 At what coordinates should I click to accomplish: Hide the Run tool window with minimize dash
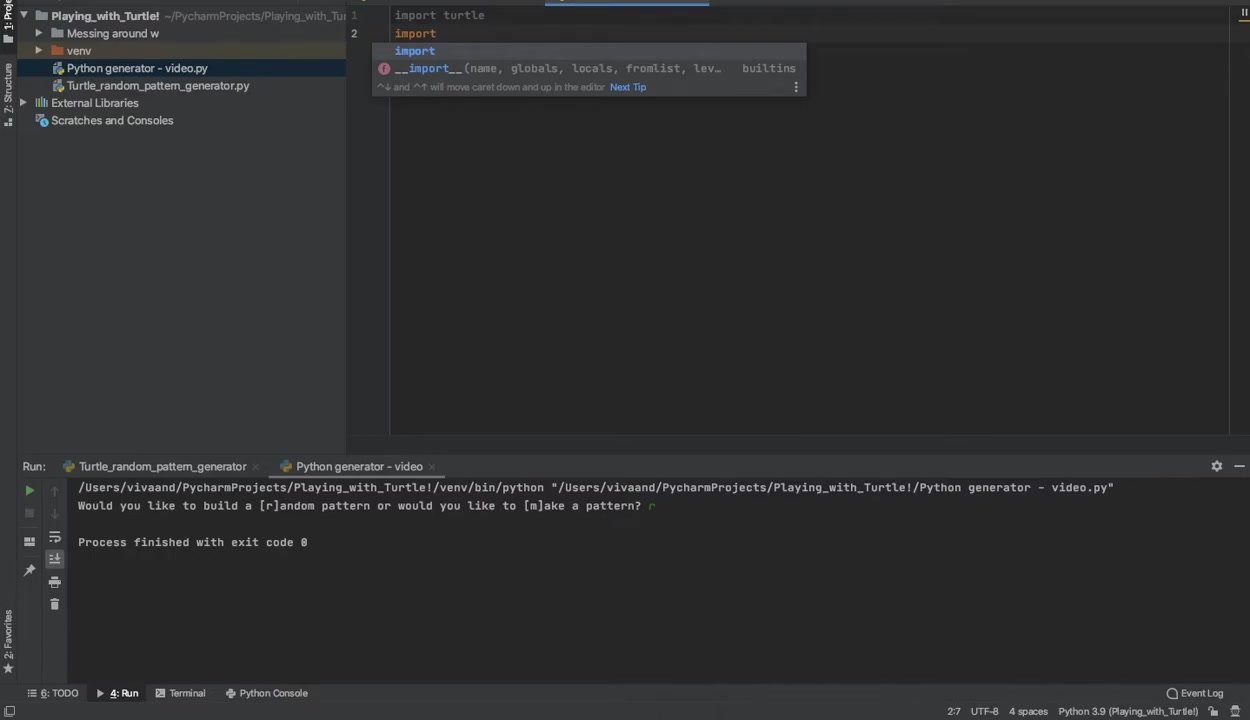[1239, 466]
